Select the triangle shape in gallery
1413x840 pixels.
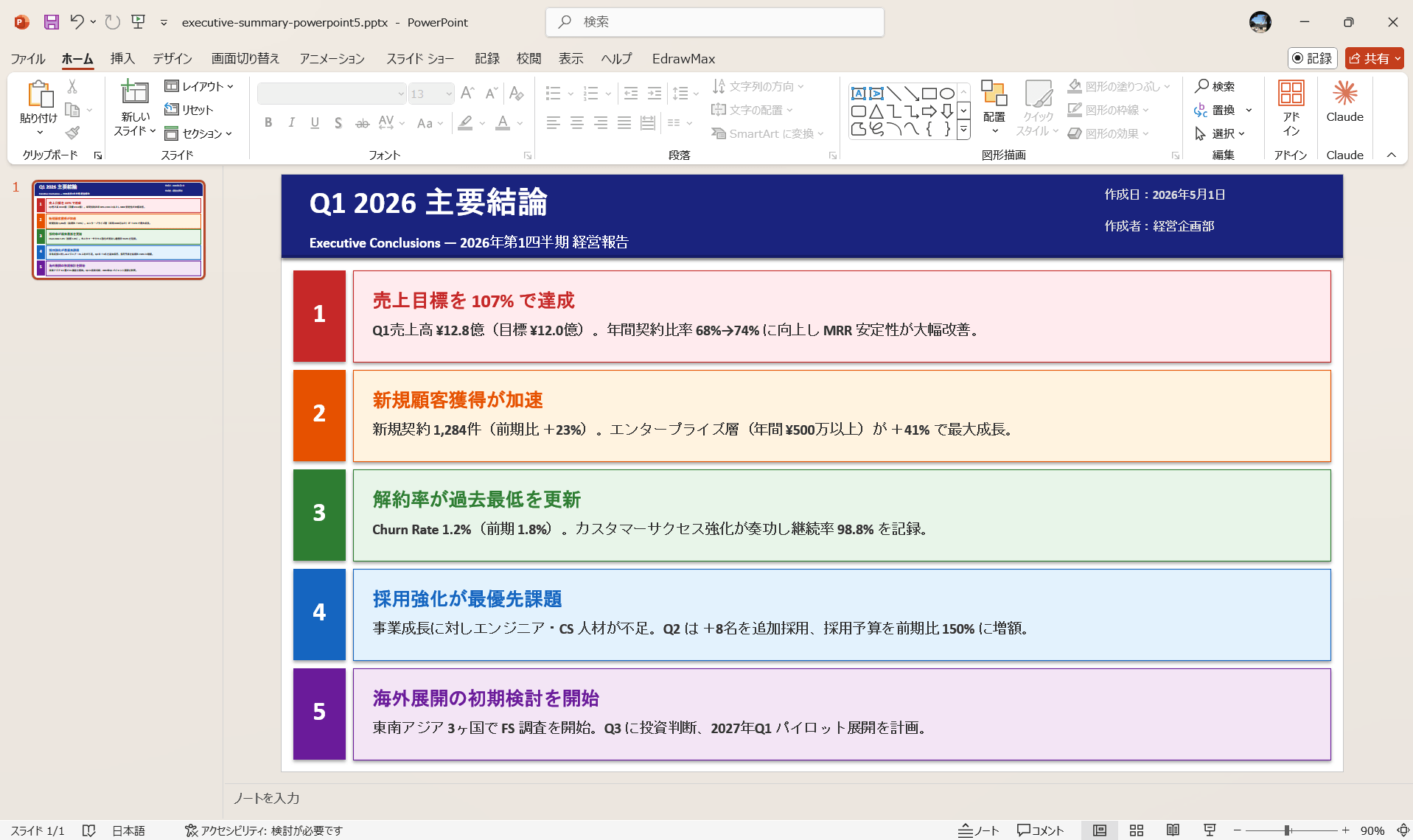(x=876, y=111)
